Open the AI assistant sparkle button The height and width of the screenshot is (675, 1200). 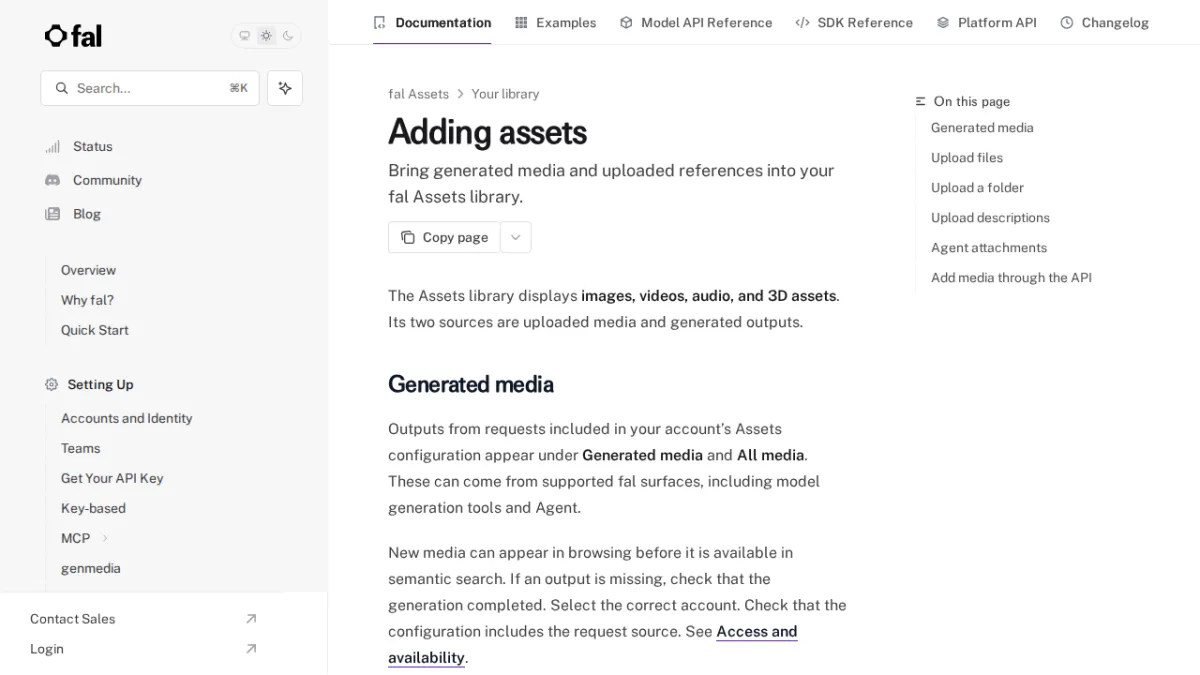point(285,88)
